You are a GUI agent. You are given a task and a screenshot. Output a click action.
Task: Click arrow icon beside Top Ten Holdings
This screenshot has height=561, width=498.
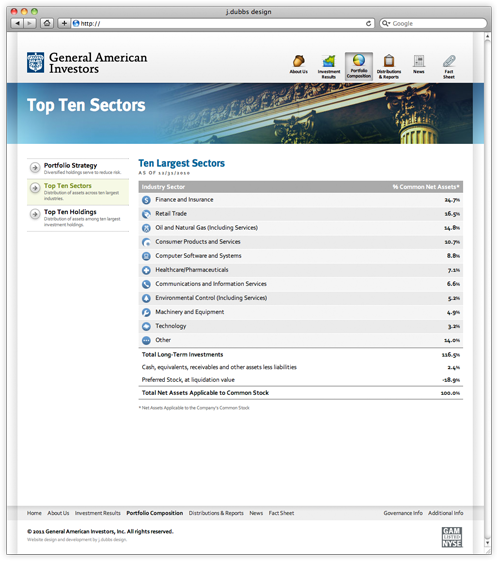click(x=35, y=214)
